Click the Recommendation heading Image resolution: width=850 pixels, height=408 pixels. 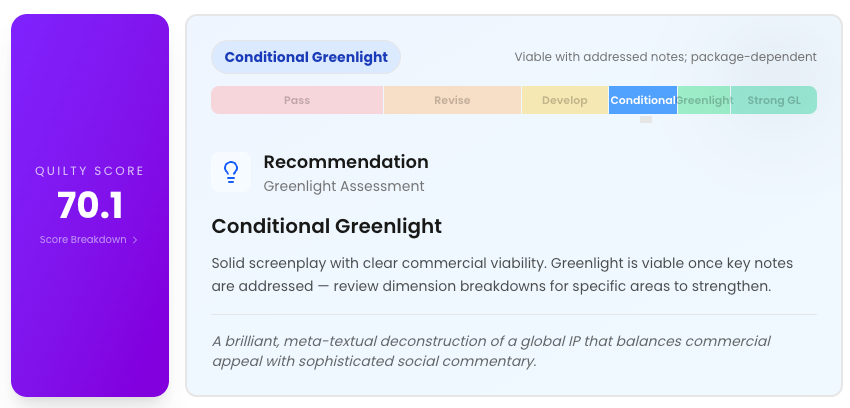coord(346,161)
